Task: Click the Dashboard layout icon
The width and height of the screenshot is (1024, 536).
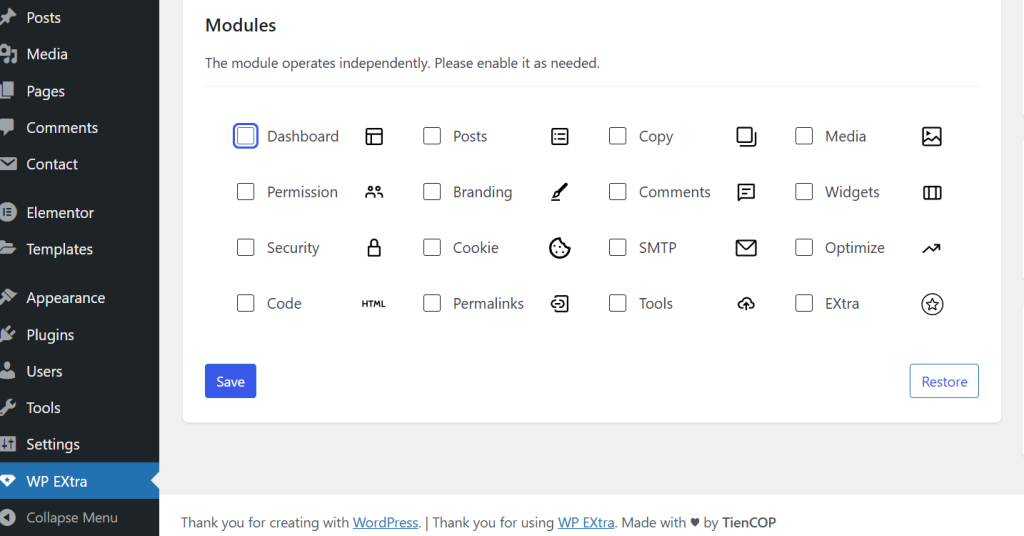Action: click(x=374, y=136)
